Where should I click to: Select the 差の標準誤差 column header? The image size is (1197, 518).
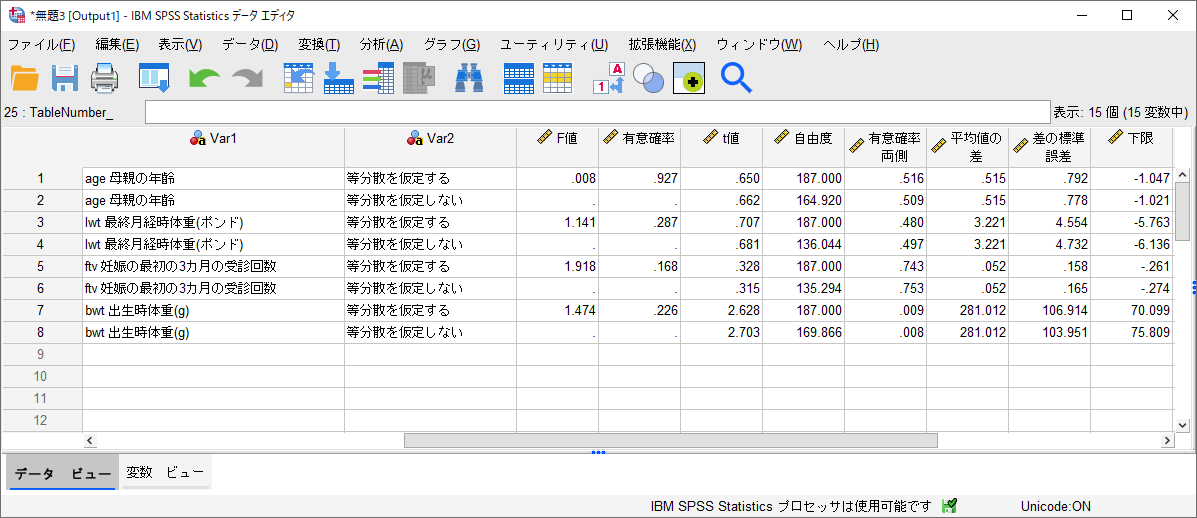click(x=1050, y=147)
